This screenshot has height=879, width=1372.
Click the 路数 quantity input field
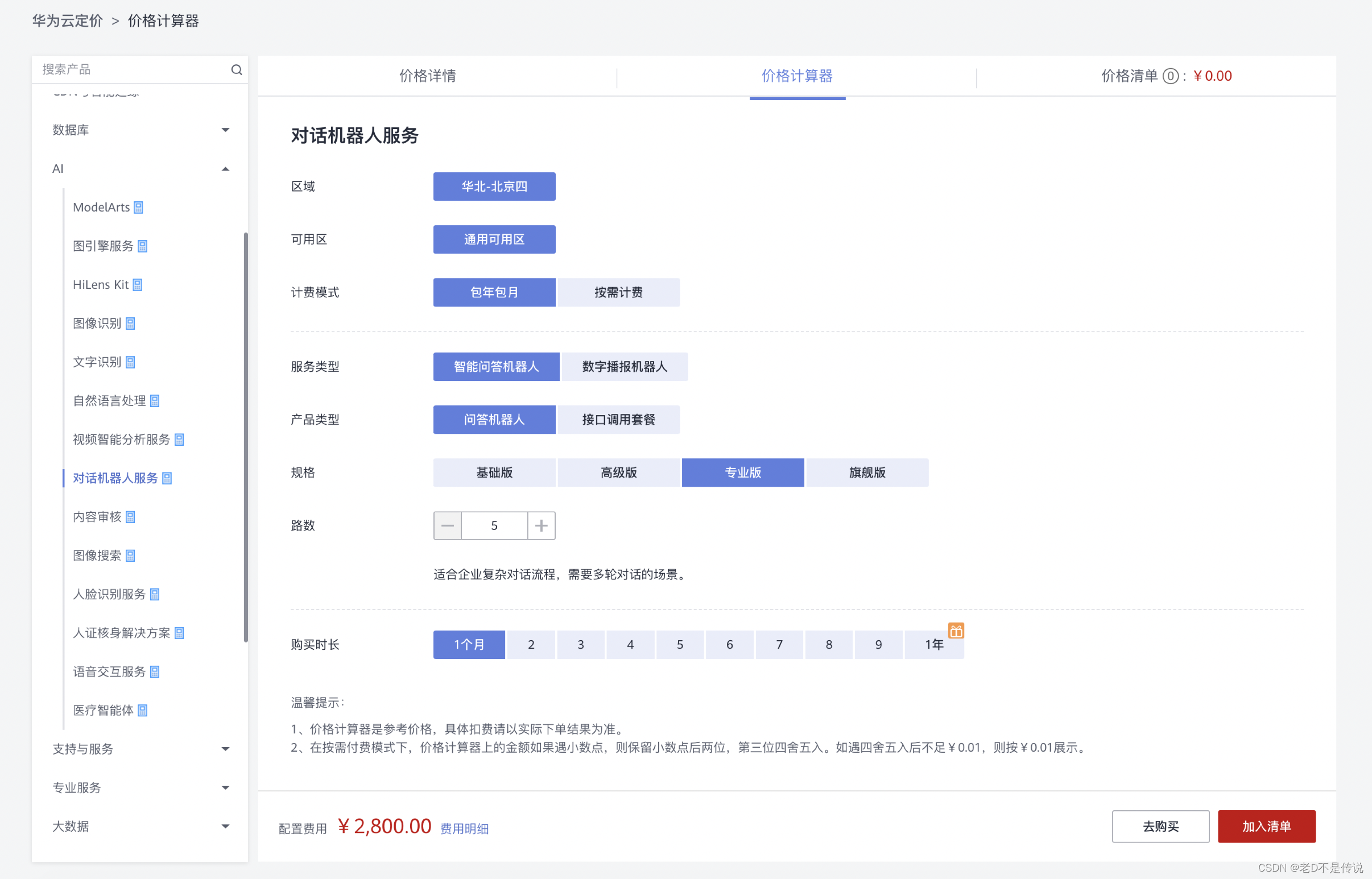coord(494,526)
